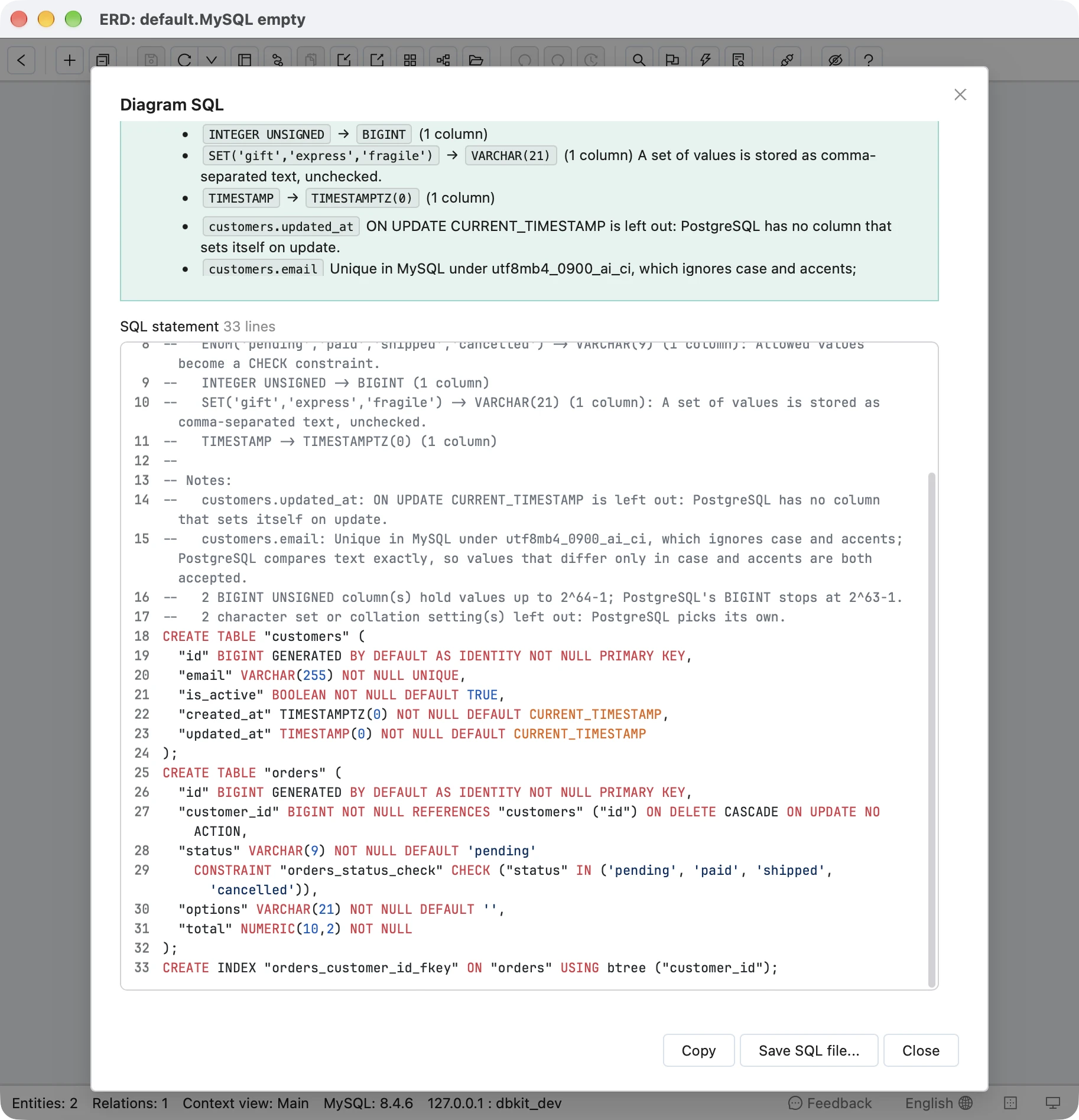This screenshot has width=1079, height=1120.
Task: Click the export arrow-out-of-box icon
Action: [377, 60]
